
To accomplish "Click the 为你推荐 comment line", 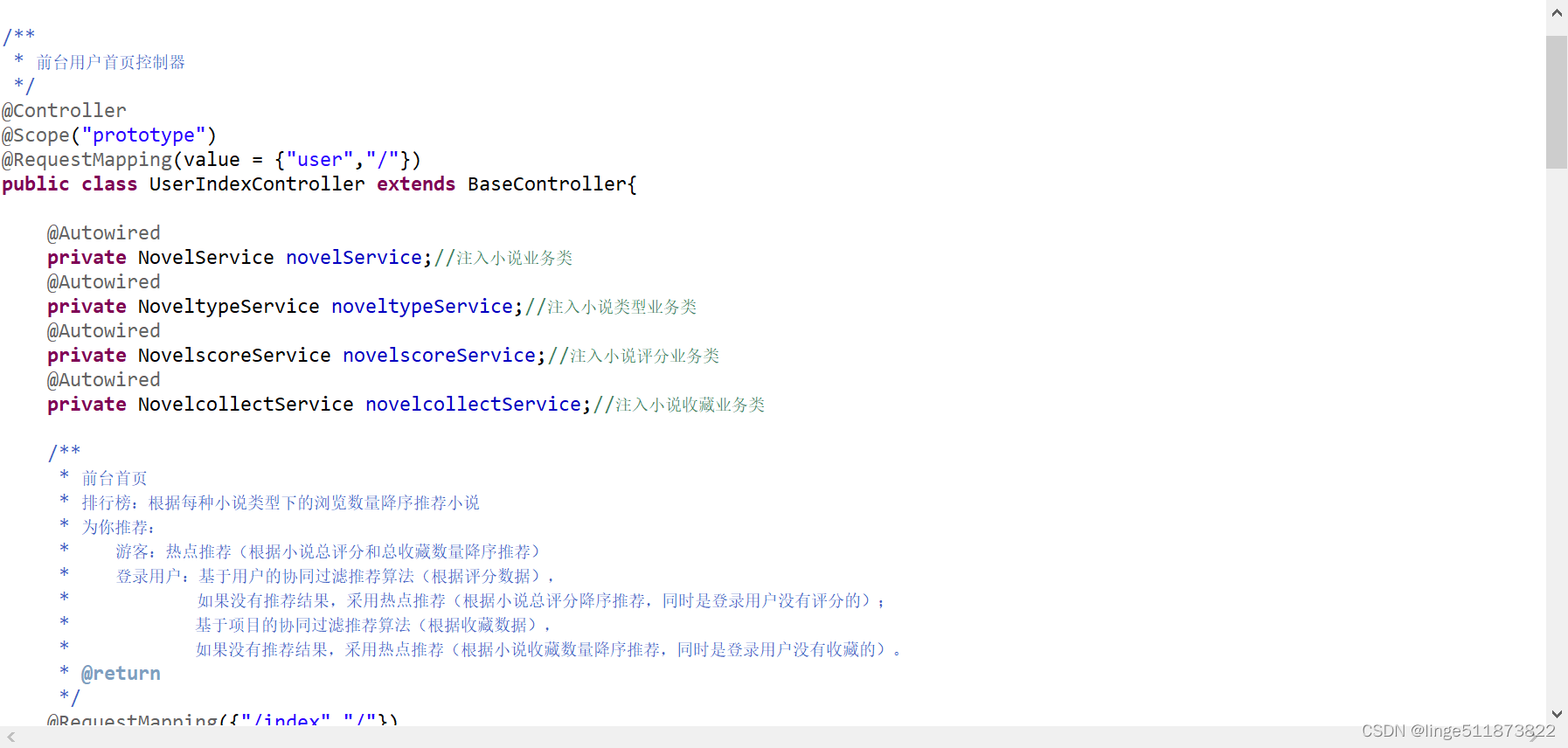I will pyautogui.click(x=118, y=527).
